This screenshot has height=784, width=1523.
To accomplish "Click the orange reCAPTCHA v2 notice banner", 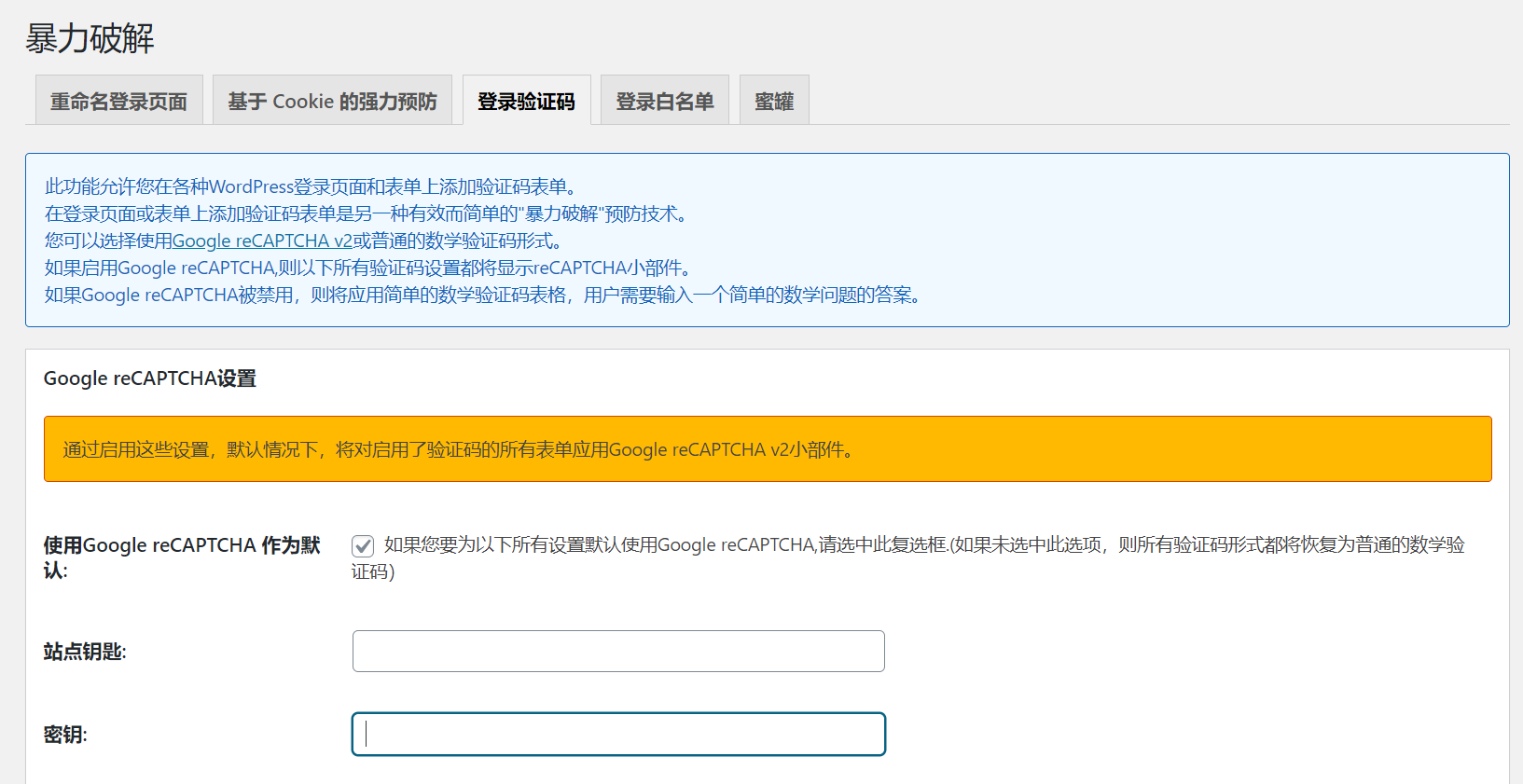I will coord(767,449).
